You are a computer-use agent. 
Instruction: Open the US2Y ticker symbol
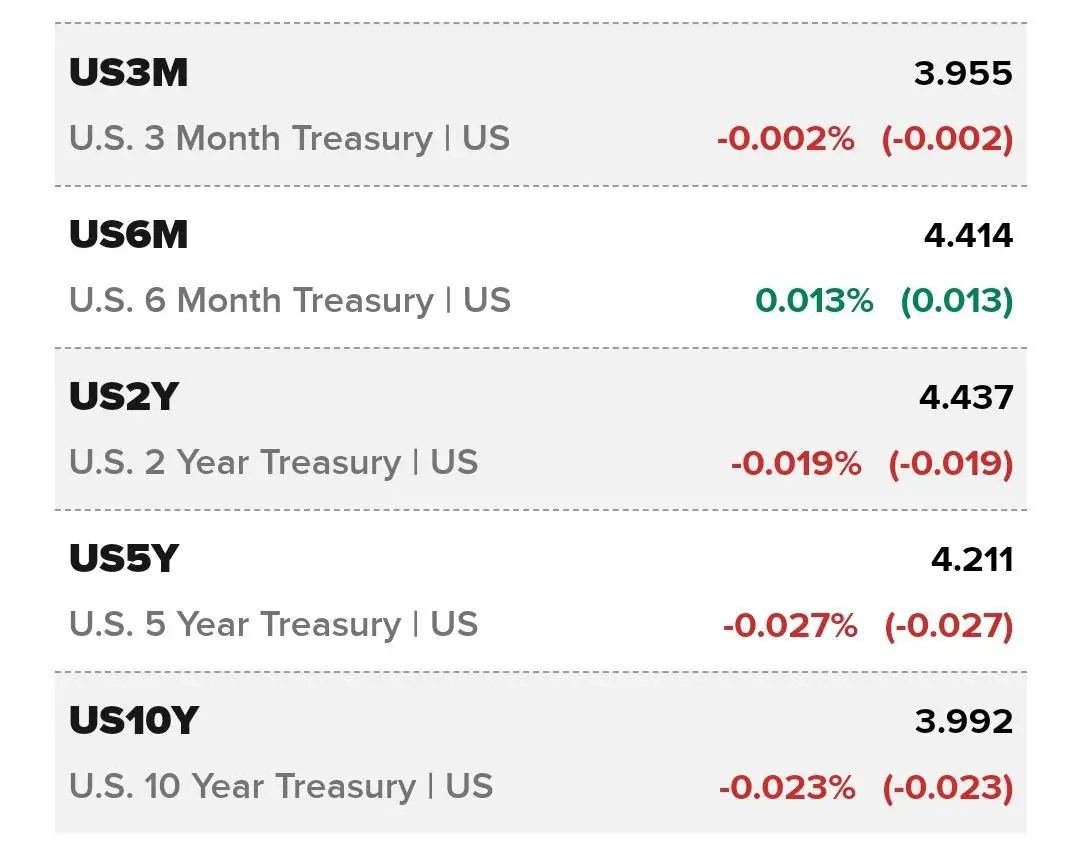click(124, 396)
